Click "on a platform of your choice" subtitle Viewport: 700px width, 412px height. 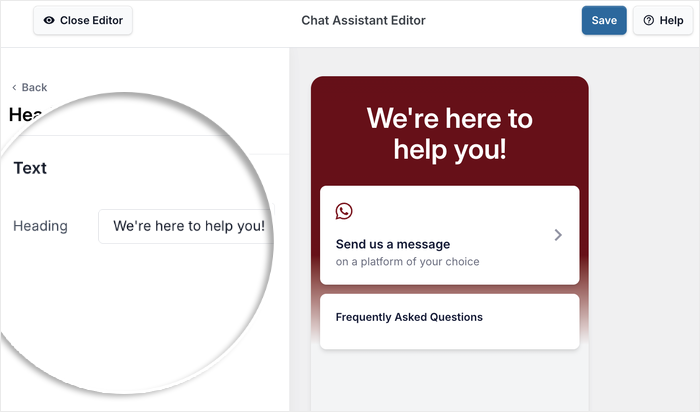pos(407,262)
